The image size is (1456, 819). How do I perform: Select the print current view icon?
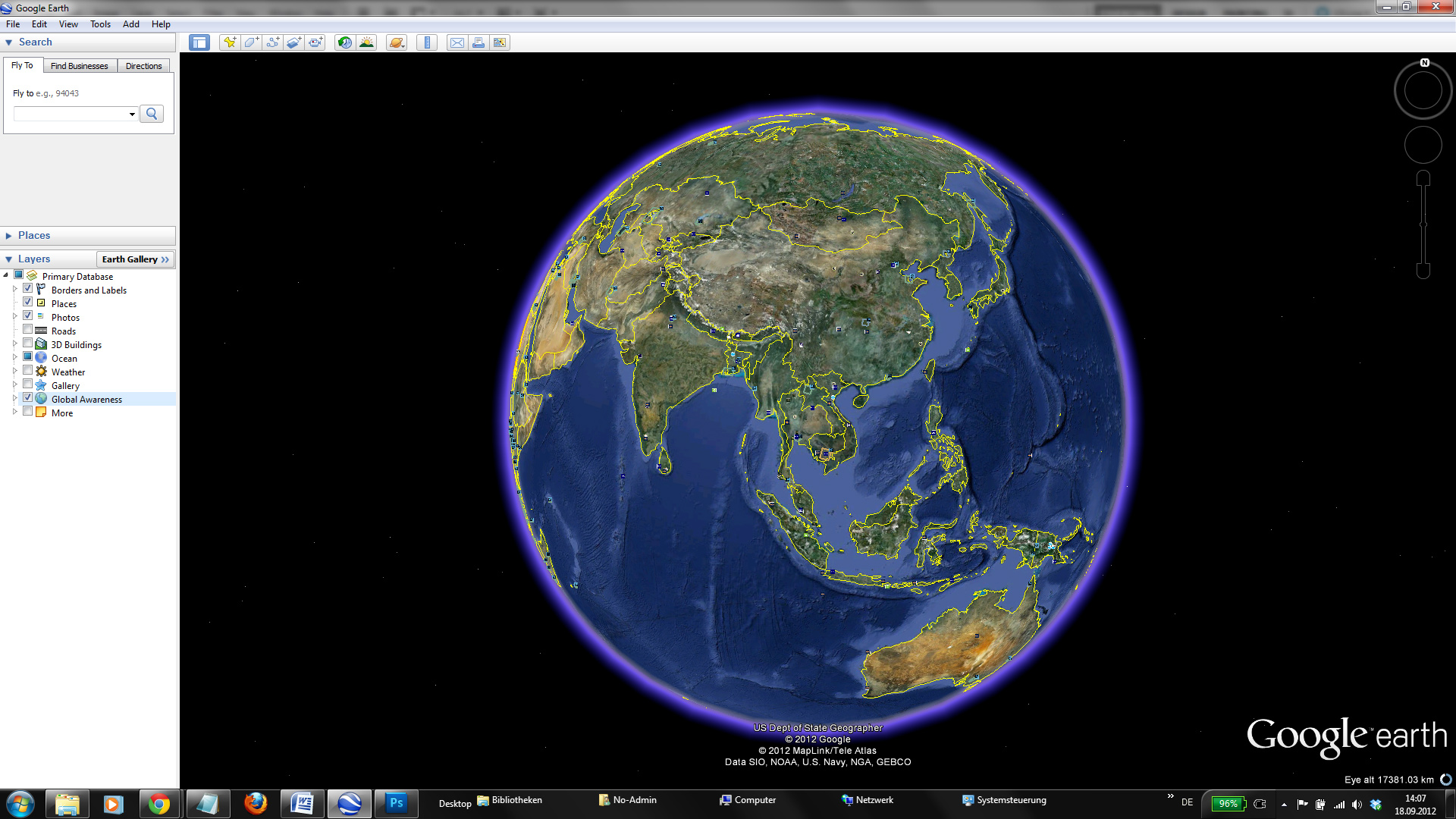click(x=479, y=42)
